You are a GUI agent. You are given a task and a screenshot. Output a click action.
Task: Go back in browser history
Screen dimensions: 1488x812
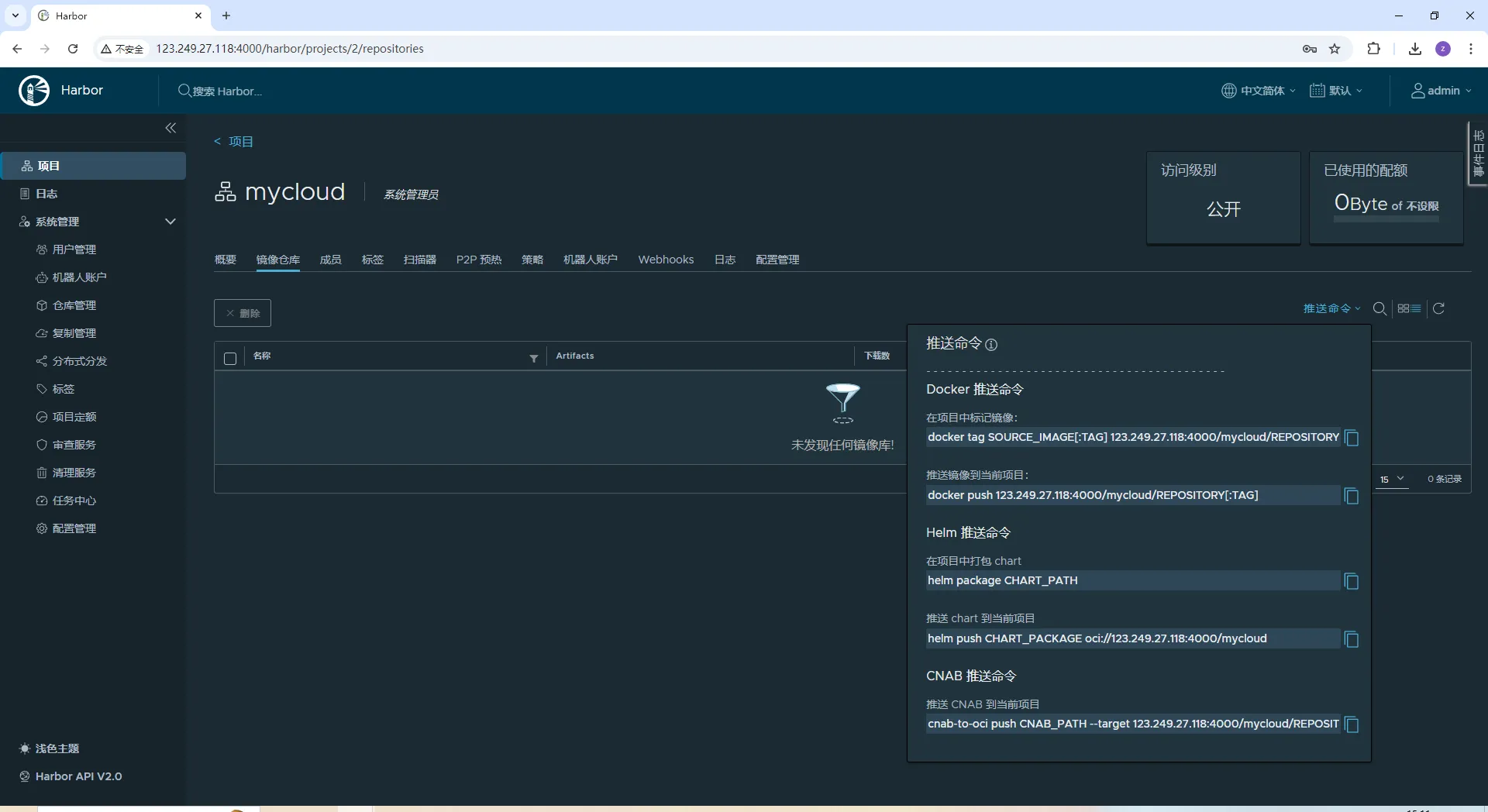click(17, 49)
